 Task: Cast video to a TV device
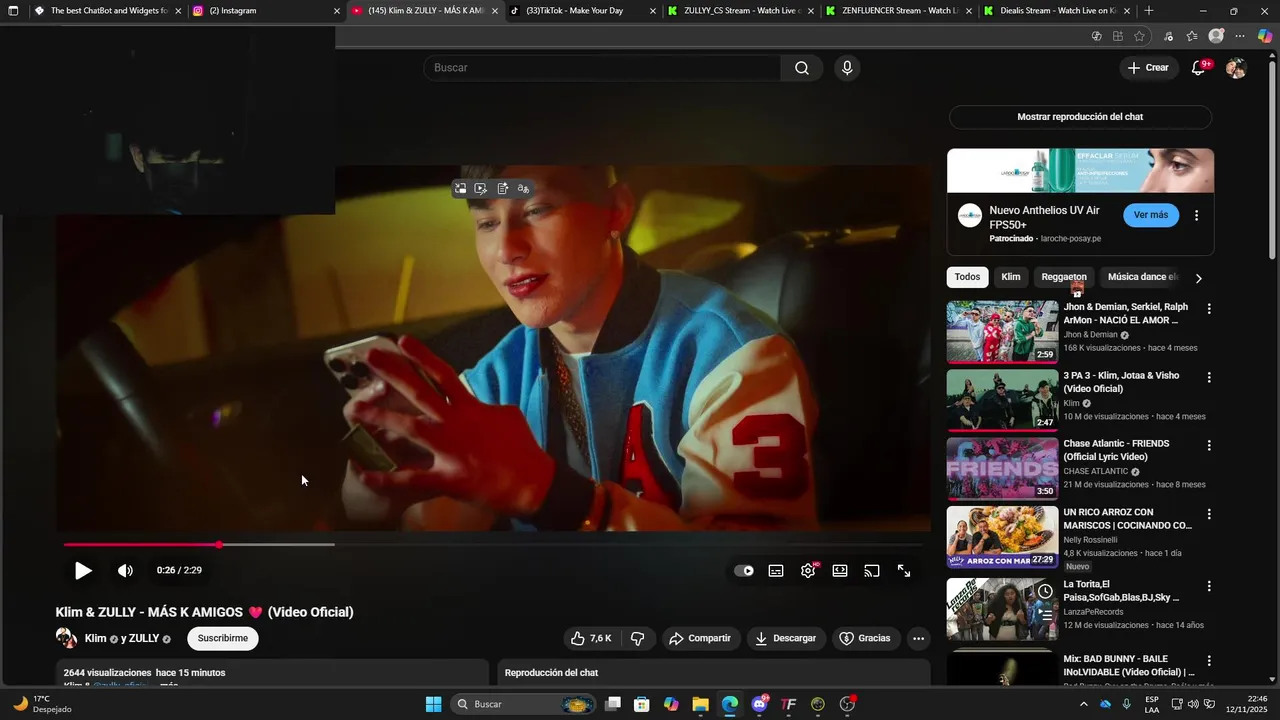tap(872, 571)
